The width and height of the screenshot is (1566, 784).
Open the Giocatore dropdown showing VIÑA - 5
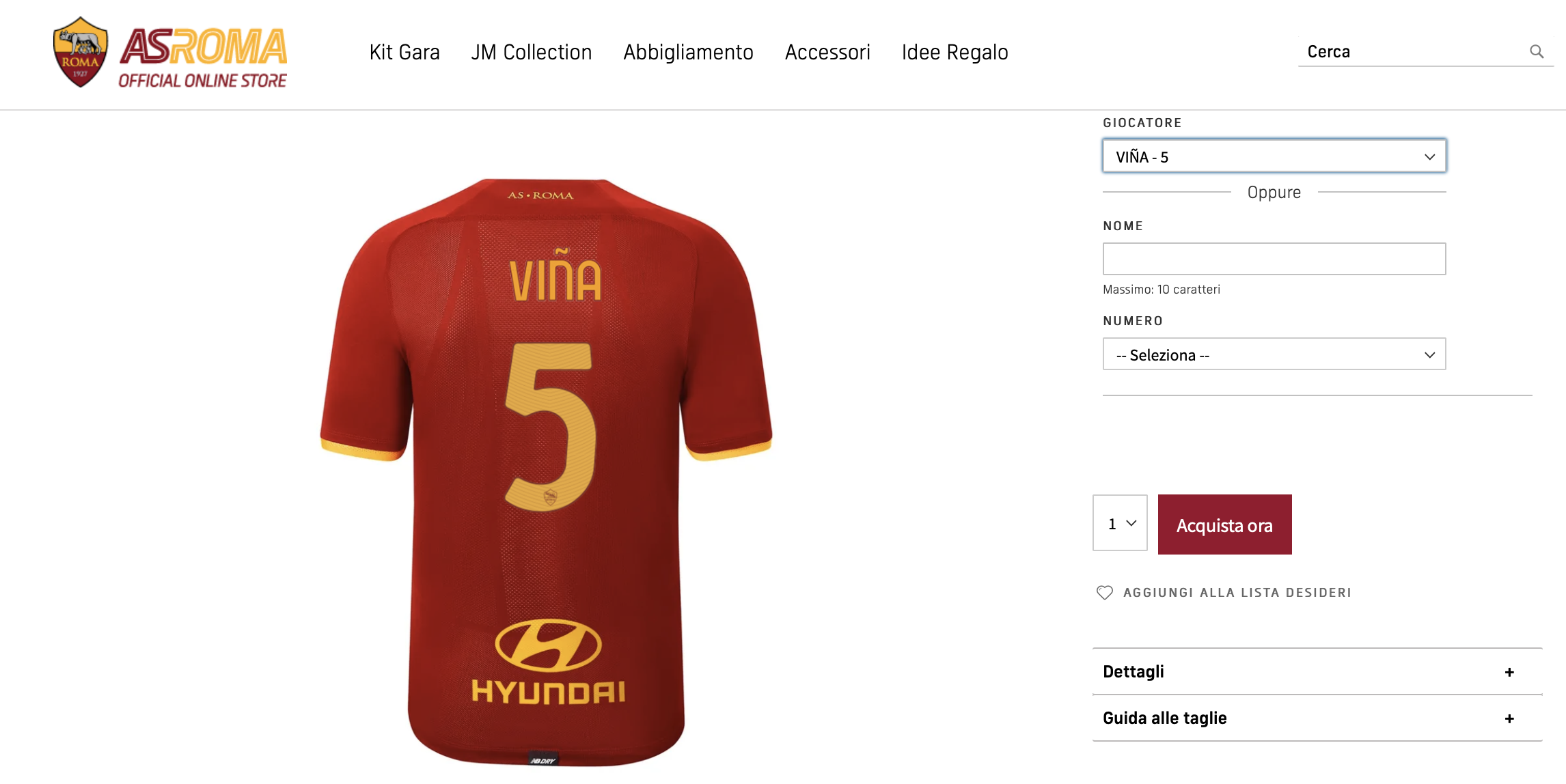point(1274,156)
